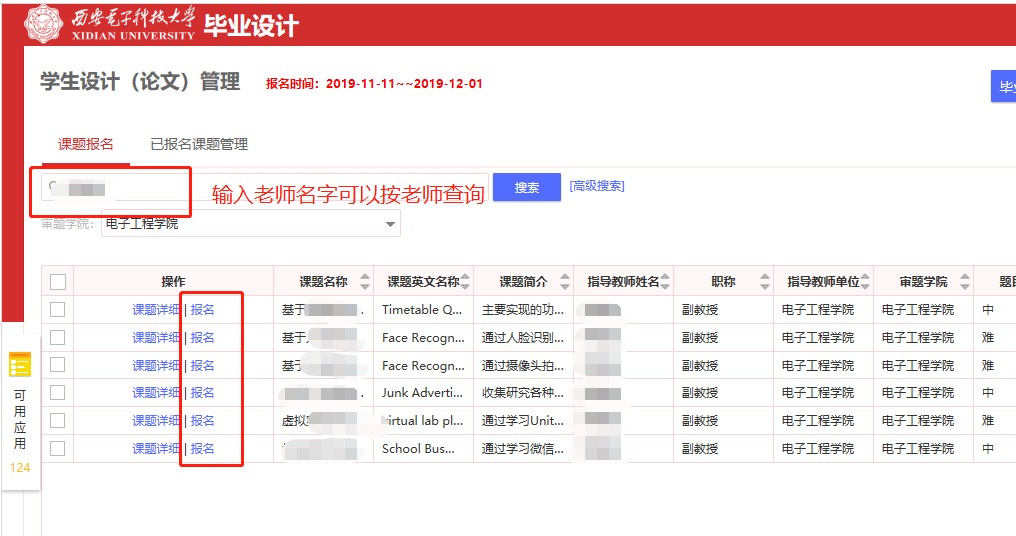Sort by 课题英文名称 column arrows
The height and width of the screenshot is (536, 1016).
click(x=465, y=282)
